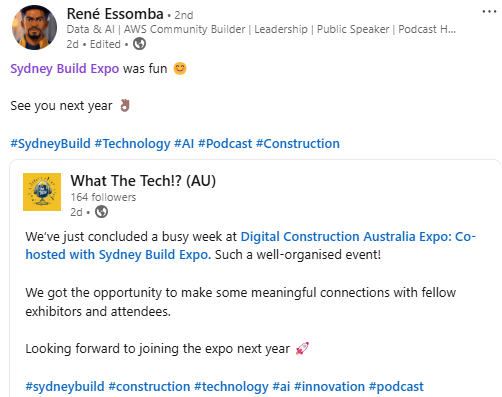502x397 pixels.
Task: Open the #Podcast hashtag in René's post
Action: [x=225, y=144]
